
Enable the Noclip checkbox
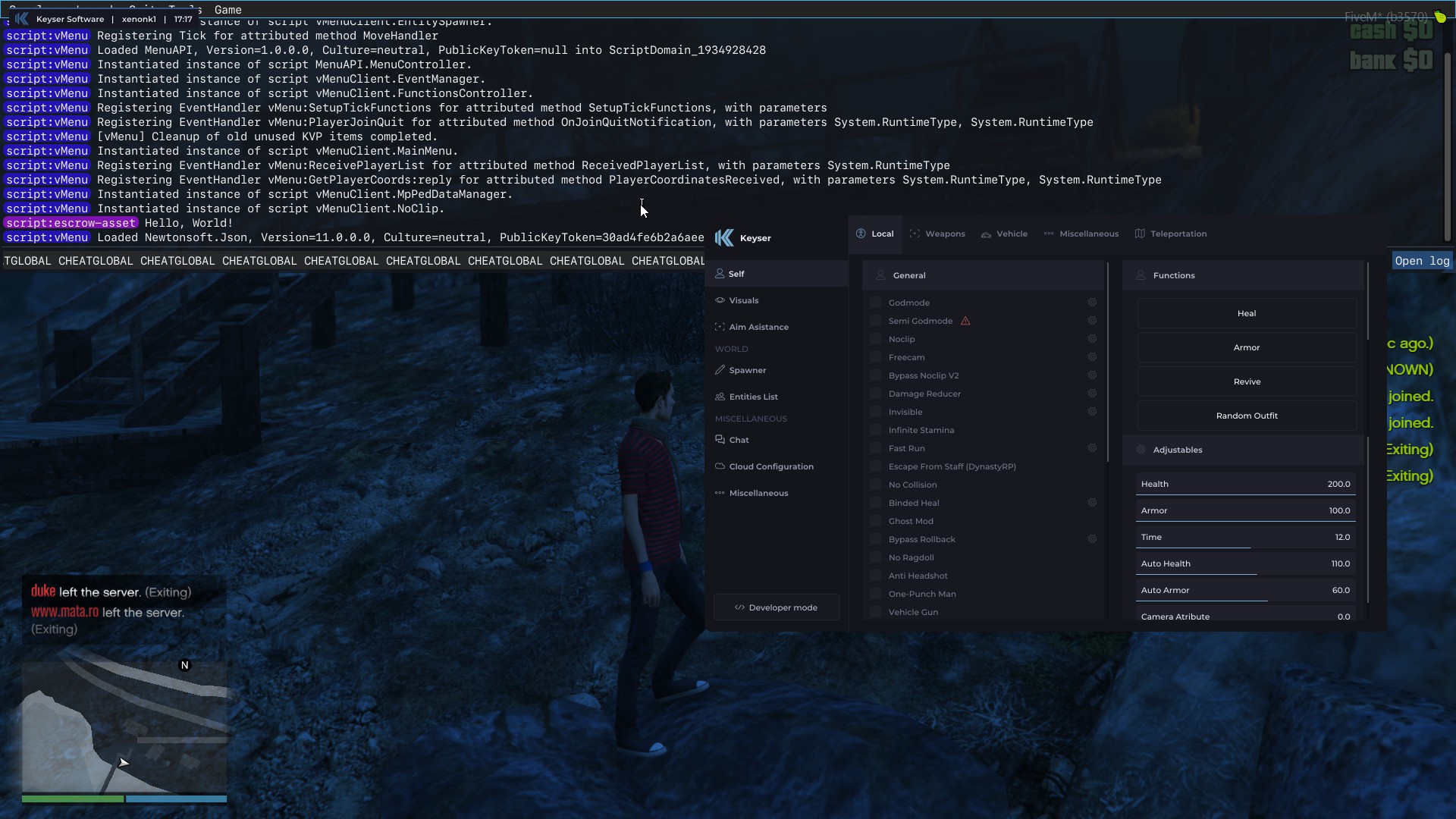click(x=876, y=339)
